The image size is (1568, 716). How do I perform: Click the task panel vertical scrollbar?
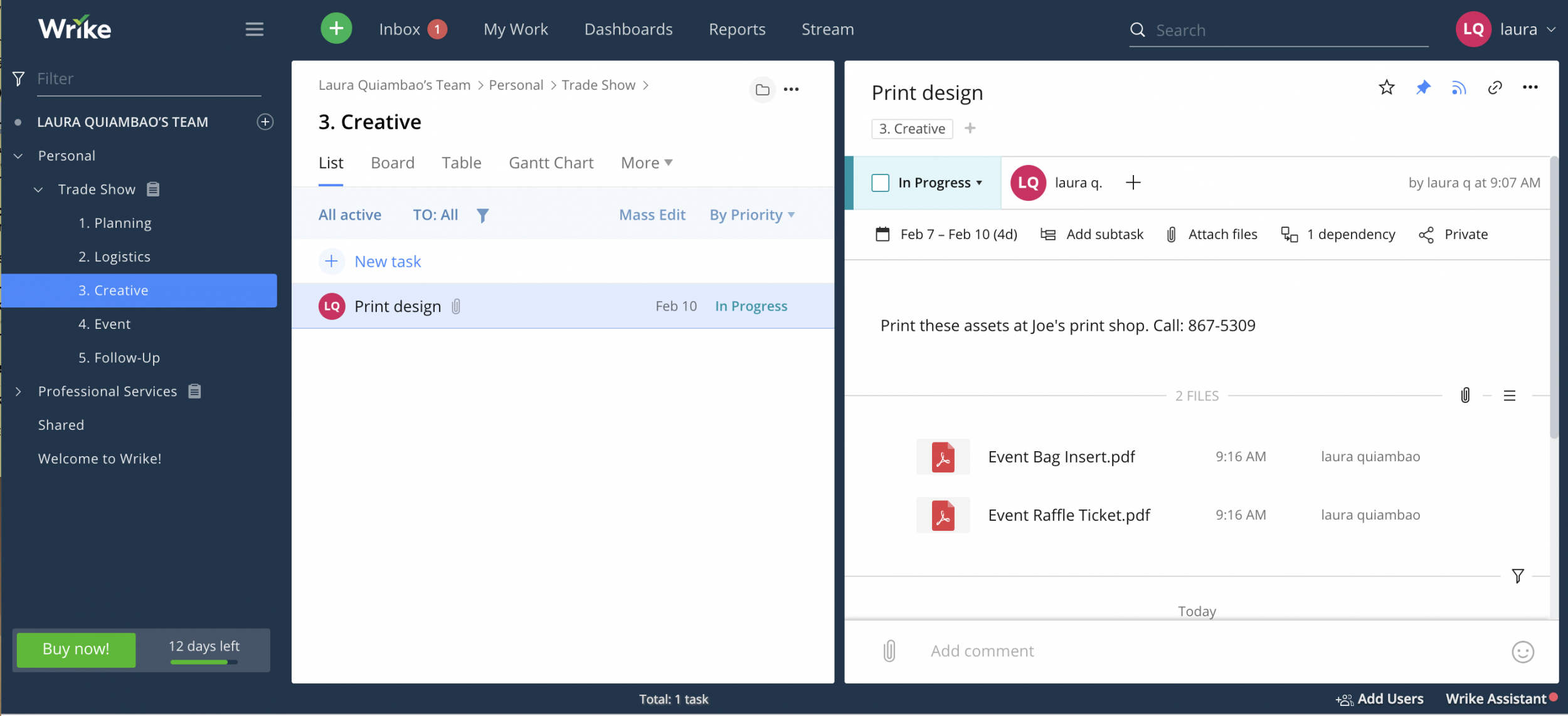1554,298
